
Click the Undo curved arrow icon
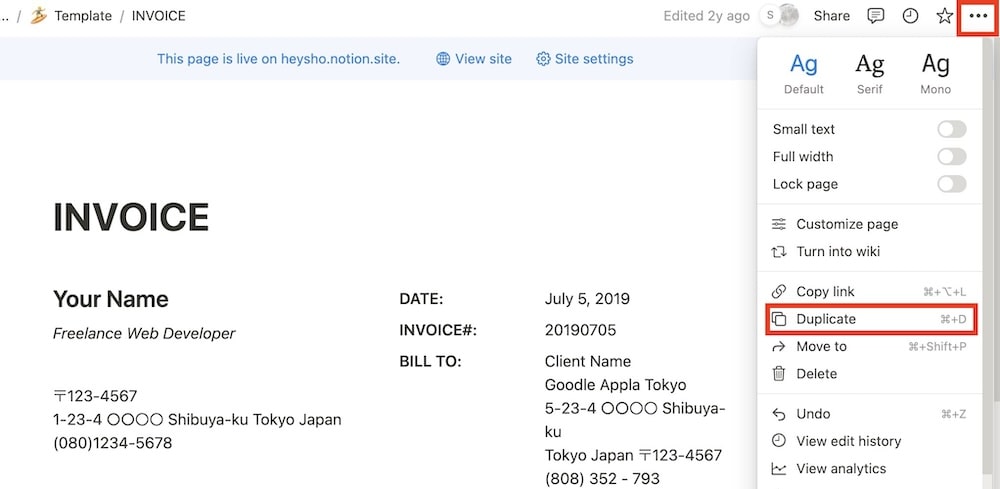pyautogui.click(x=779, y=414)
